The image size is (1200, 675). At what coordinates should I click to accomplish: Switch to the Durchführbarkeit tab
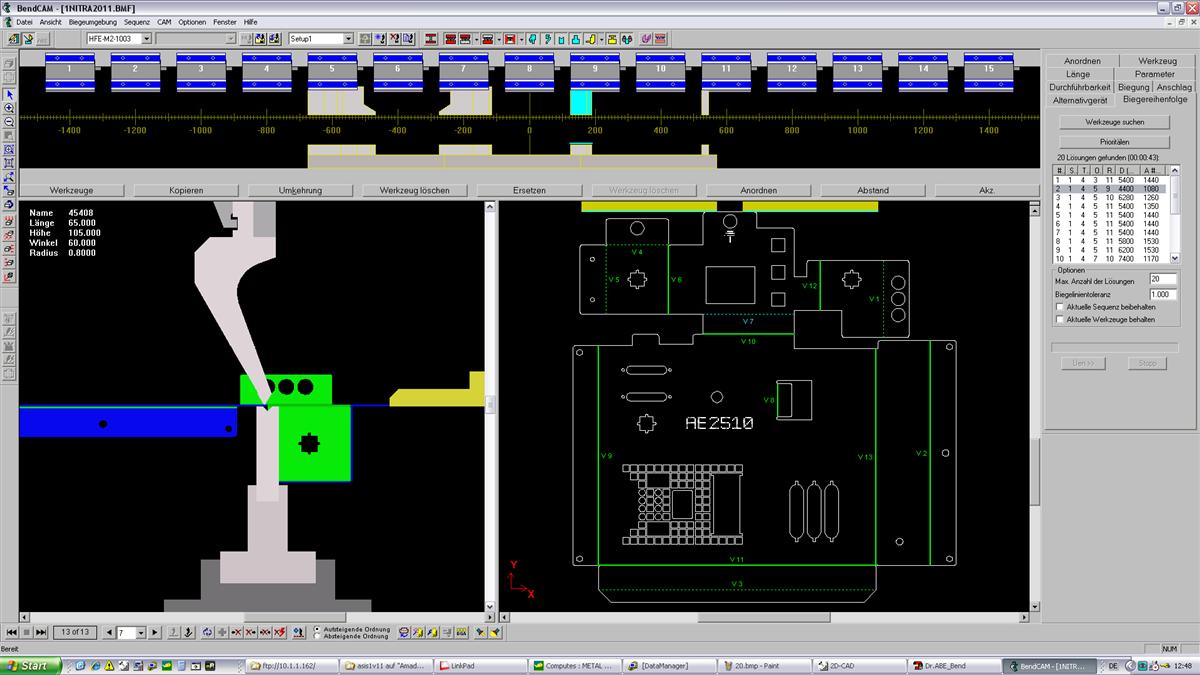tap(1080, 87)
